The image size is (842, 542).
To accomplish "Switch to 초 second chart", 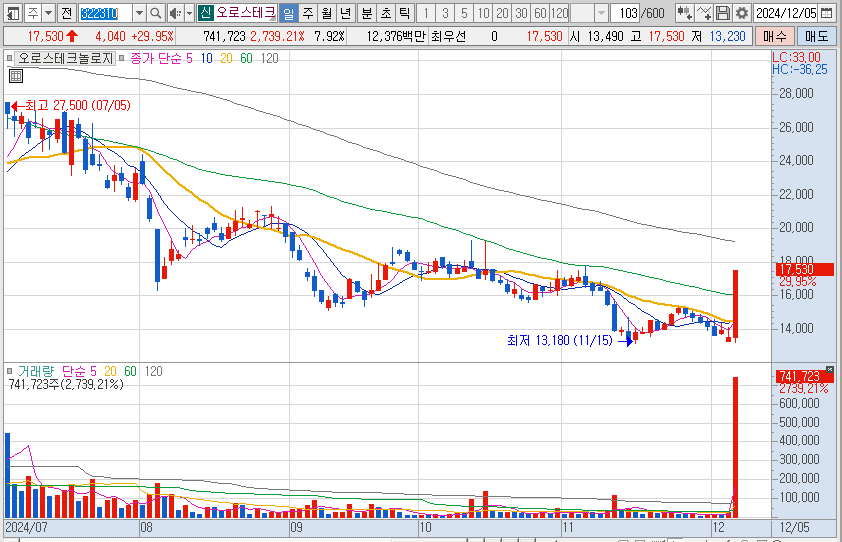I will pos(386,13).
